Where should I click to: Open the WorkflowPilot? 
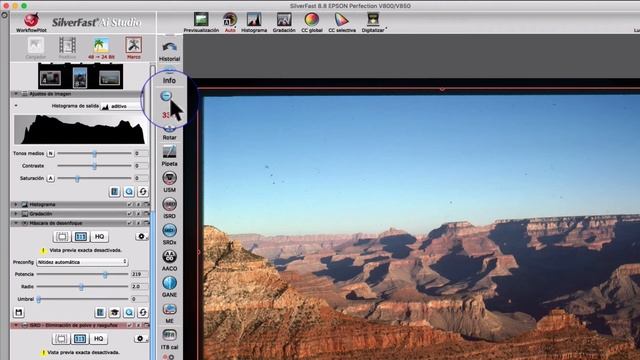click(x=31, y=22)
